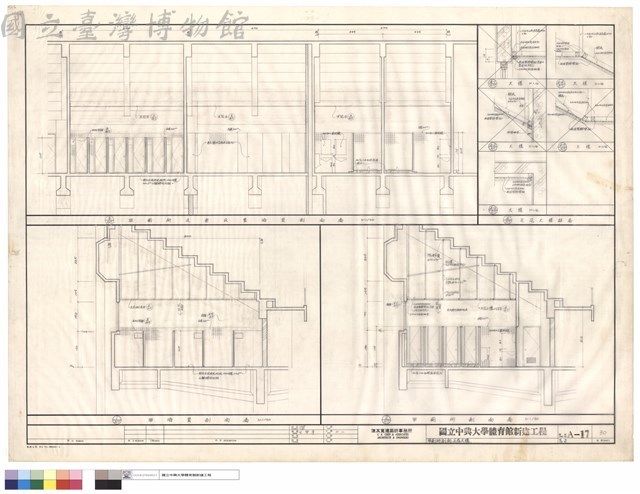Click the circled section marker under top elevation drawing
640x494 pixels.
point(109,220)
